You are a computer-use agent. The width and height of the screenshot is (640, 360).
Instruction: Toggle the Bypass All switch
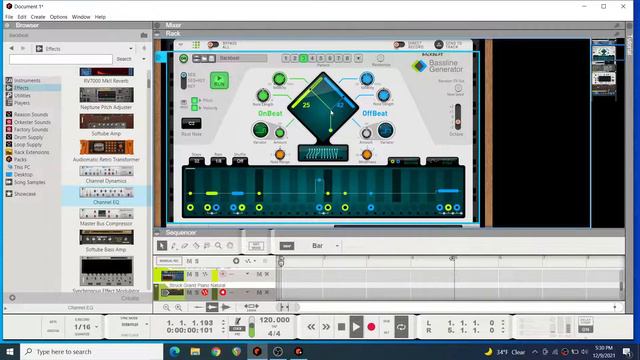(x=213, y=44)
